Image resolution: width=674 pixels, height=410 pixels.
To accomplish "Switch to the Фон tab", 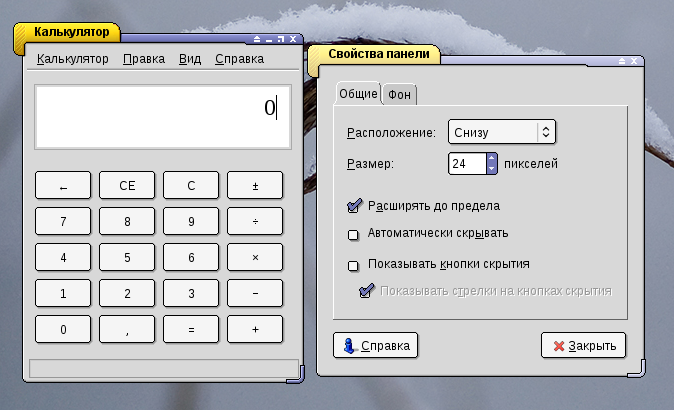I will (399, 95).
